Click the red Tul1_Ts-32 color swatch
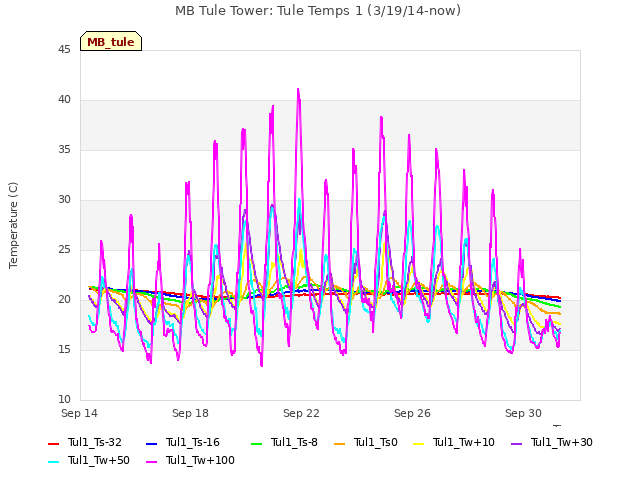640x480 pixels. [53, 443]
